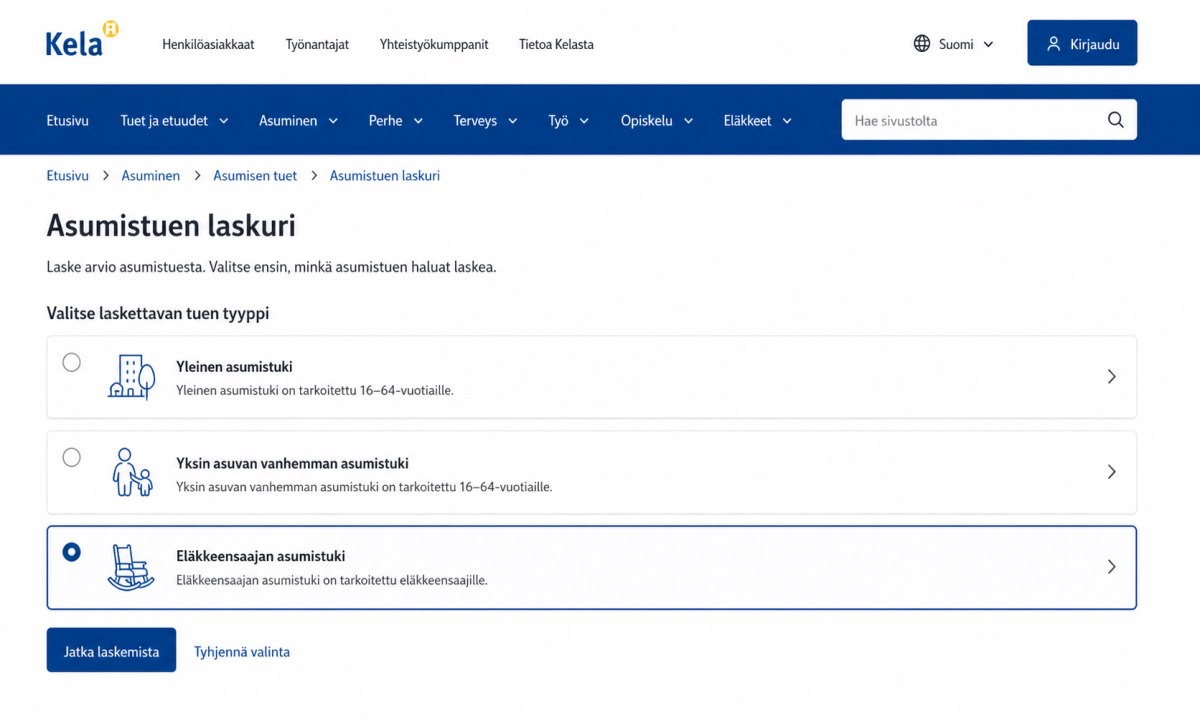Screen dimensions: 1200x720
Task: Click the building icon for Yleinen asumistuki
Action: click(132, 377)
